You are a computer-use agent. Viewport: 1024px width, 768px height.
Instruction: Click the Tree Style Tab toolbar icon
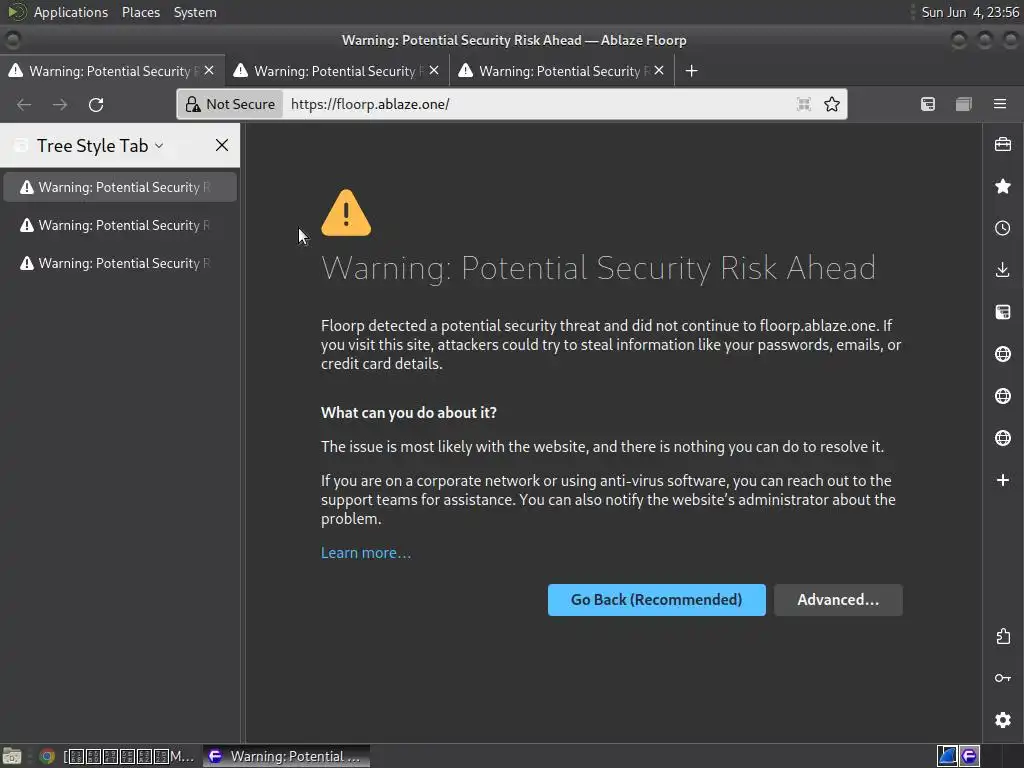coord(928,104)
